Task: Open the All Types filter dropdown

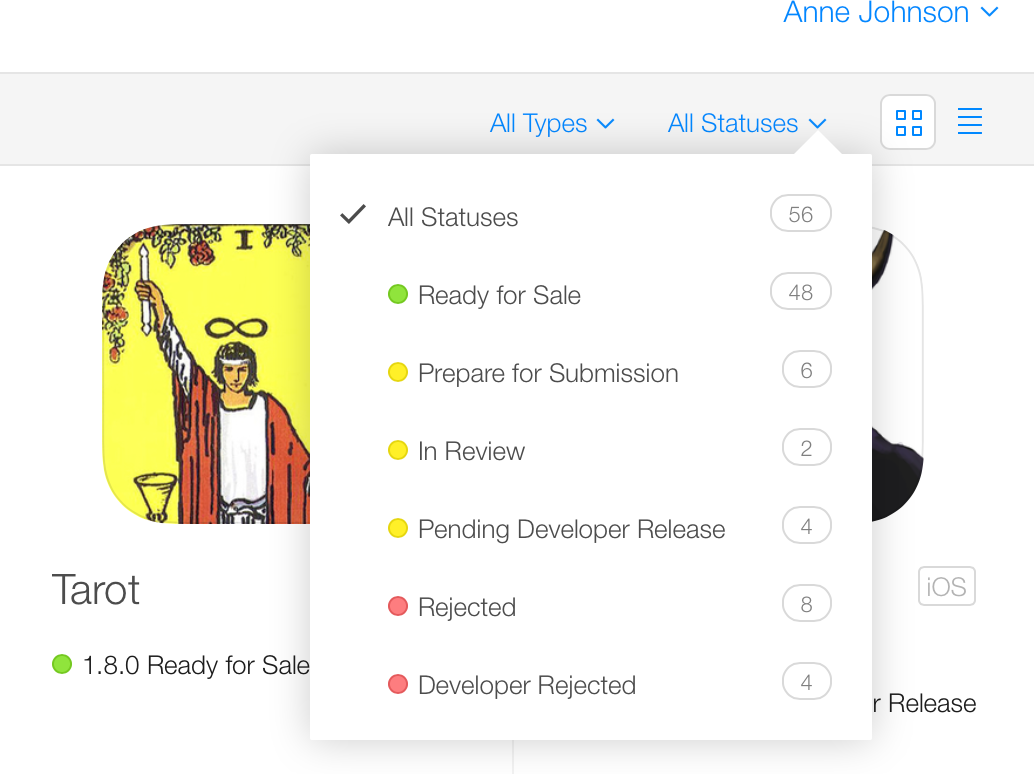Action: pos(551,124)
